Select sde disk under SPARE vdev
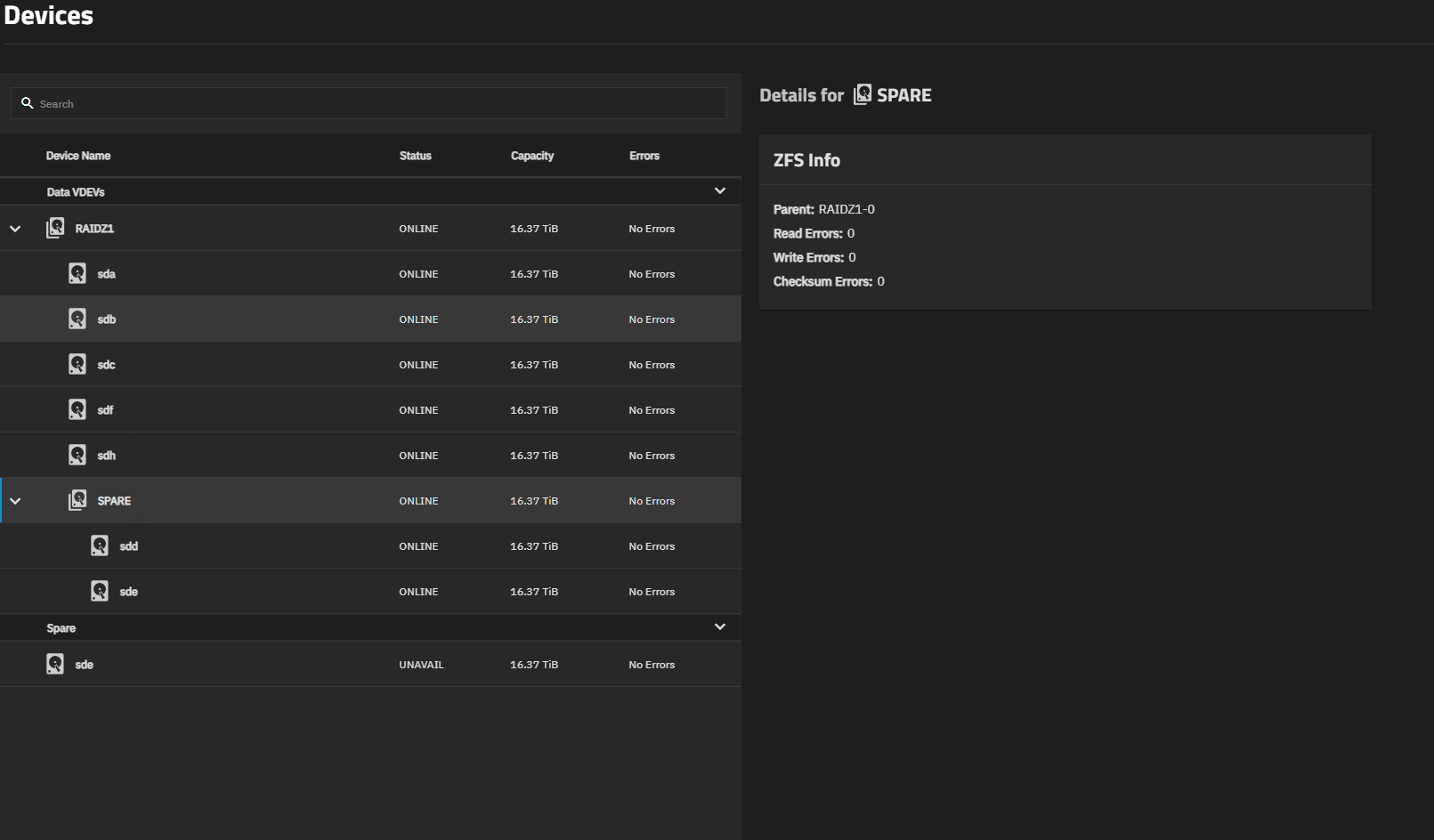 (129, 592)
